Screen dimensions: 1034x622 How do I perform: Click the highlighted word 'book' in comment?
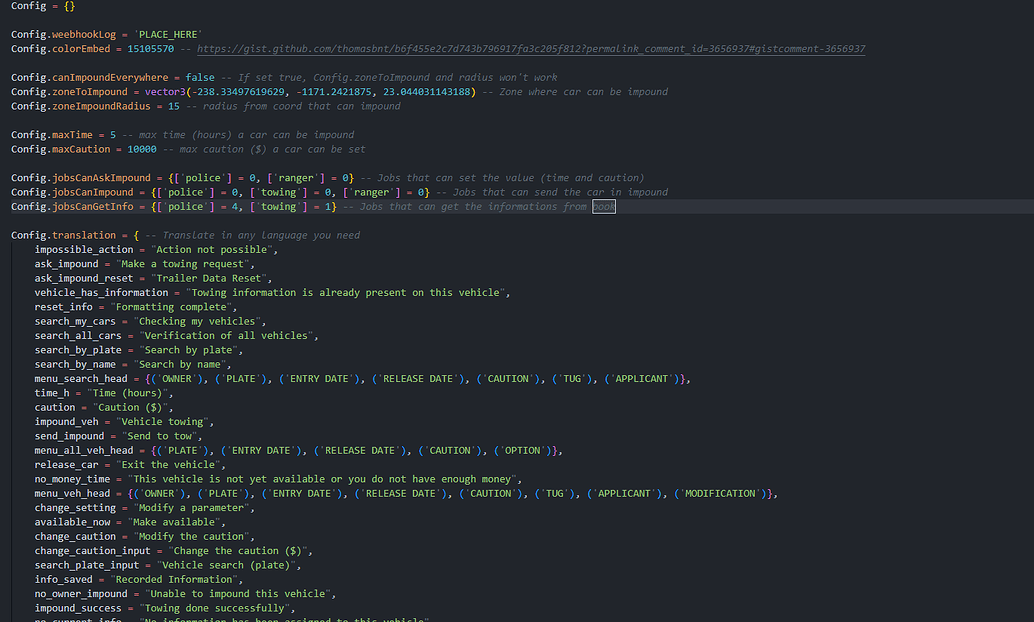[603, 207]
